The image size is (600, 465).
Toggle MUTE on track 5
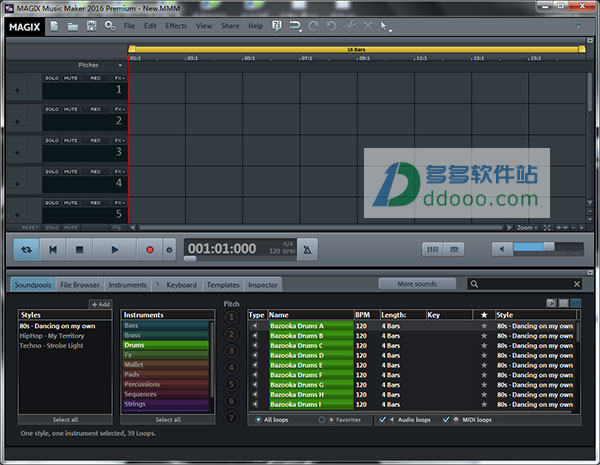(71, 203)
